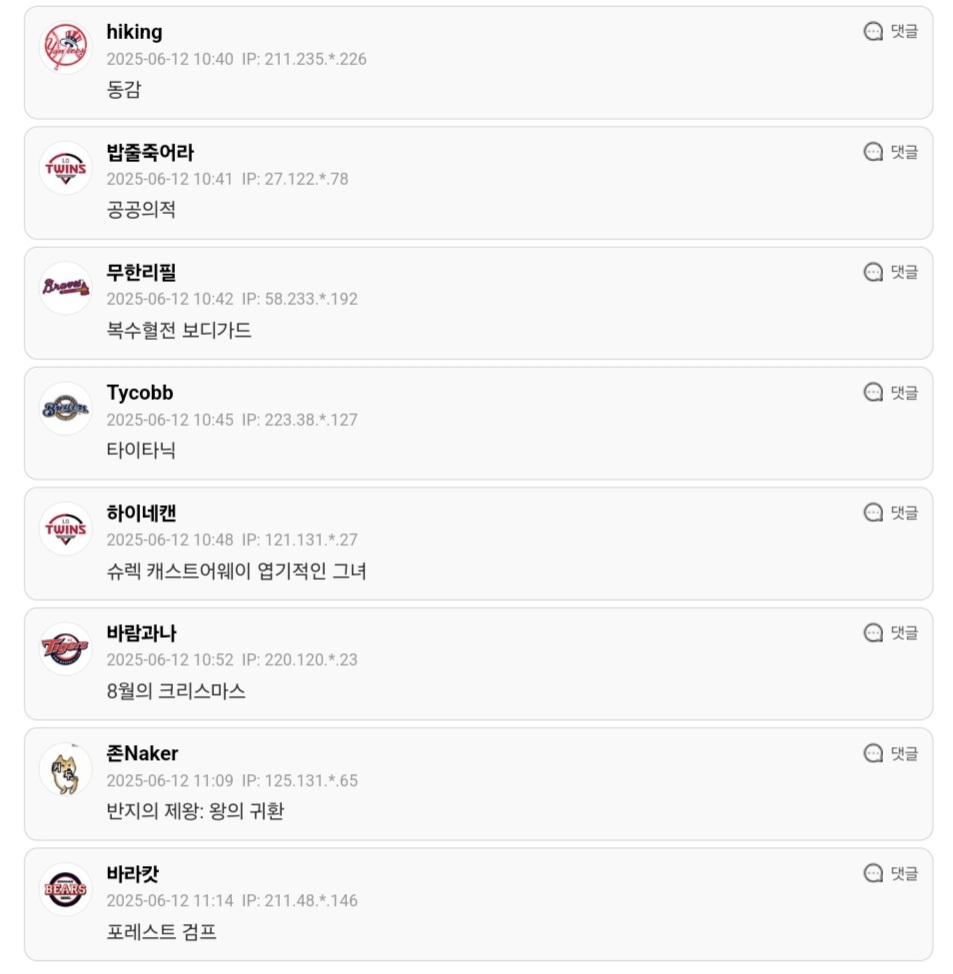Click the LG Twins avatar beside 밥줄죽어라
Viewport: 953px width, 974px height.
pos(65,168)
